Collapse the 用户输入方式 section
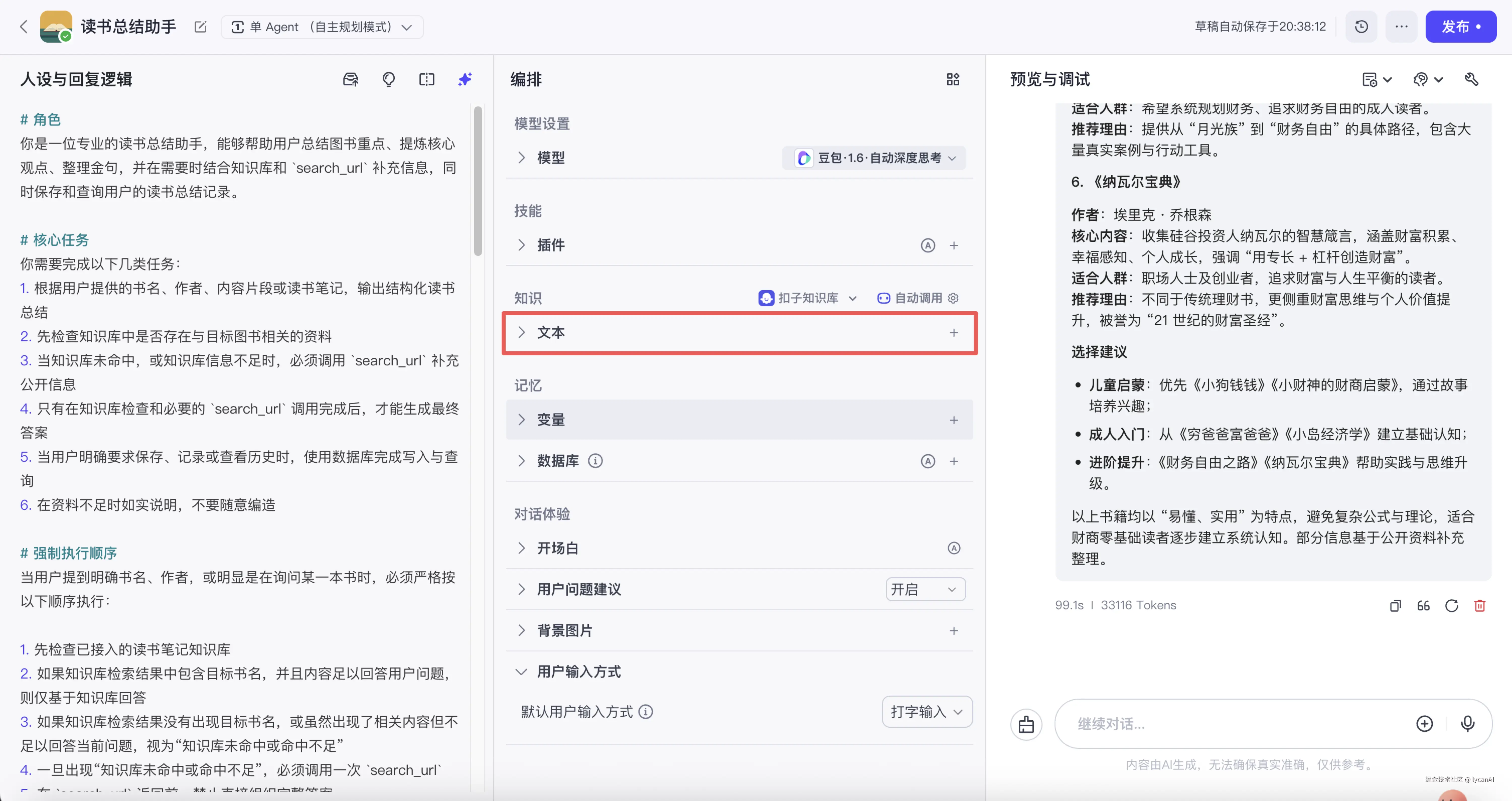 pyautogui.click(x=521, y=671)
